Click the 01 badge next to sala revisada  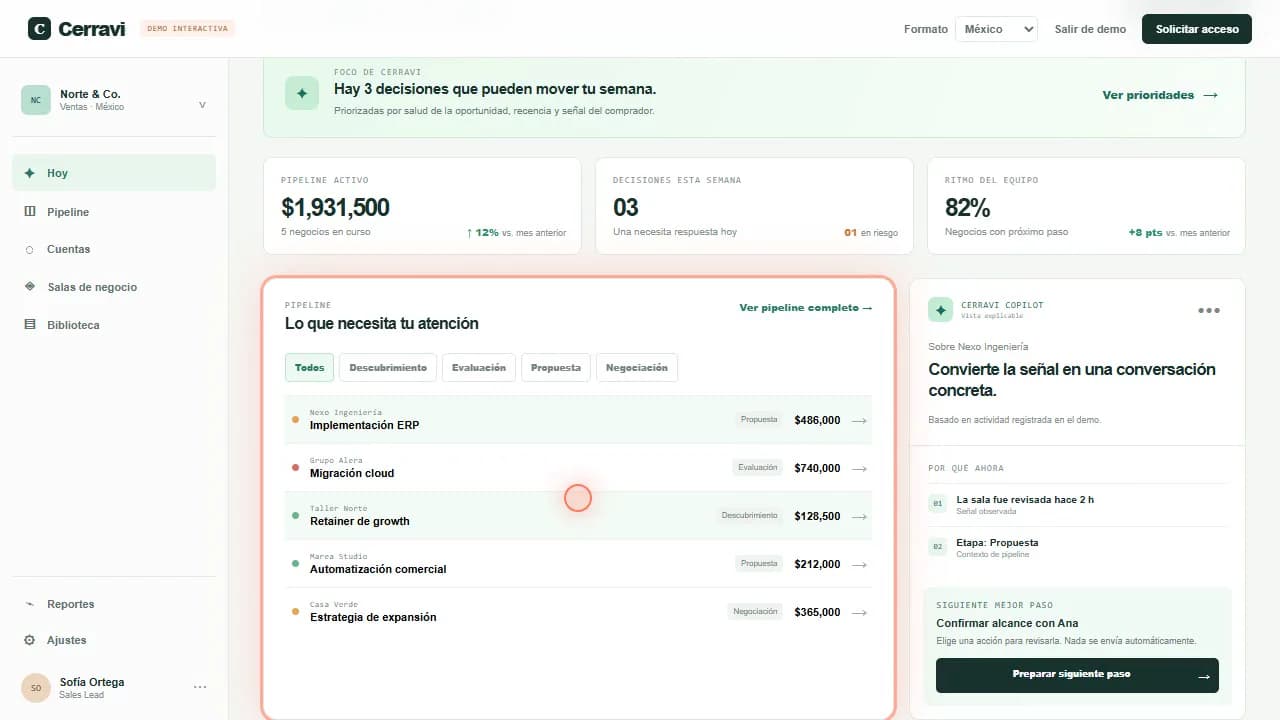(x=938, y=504)
